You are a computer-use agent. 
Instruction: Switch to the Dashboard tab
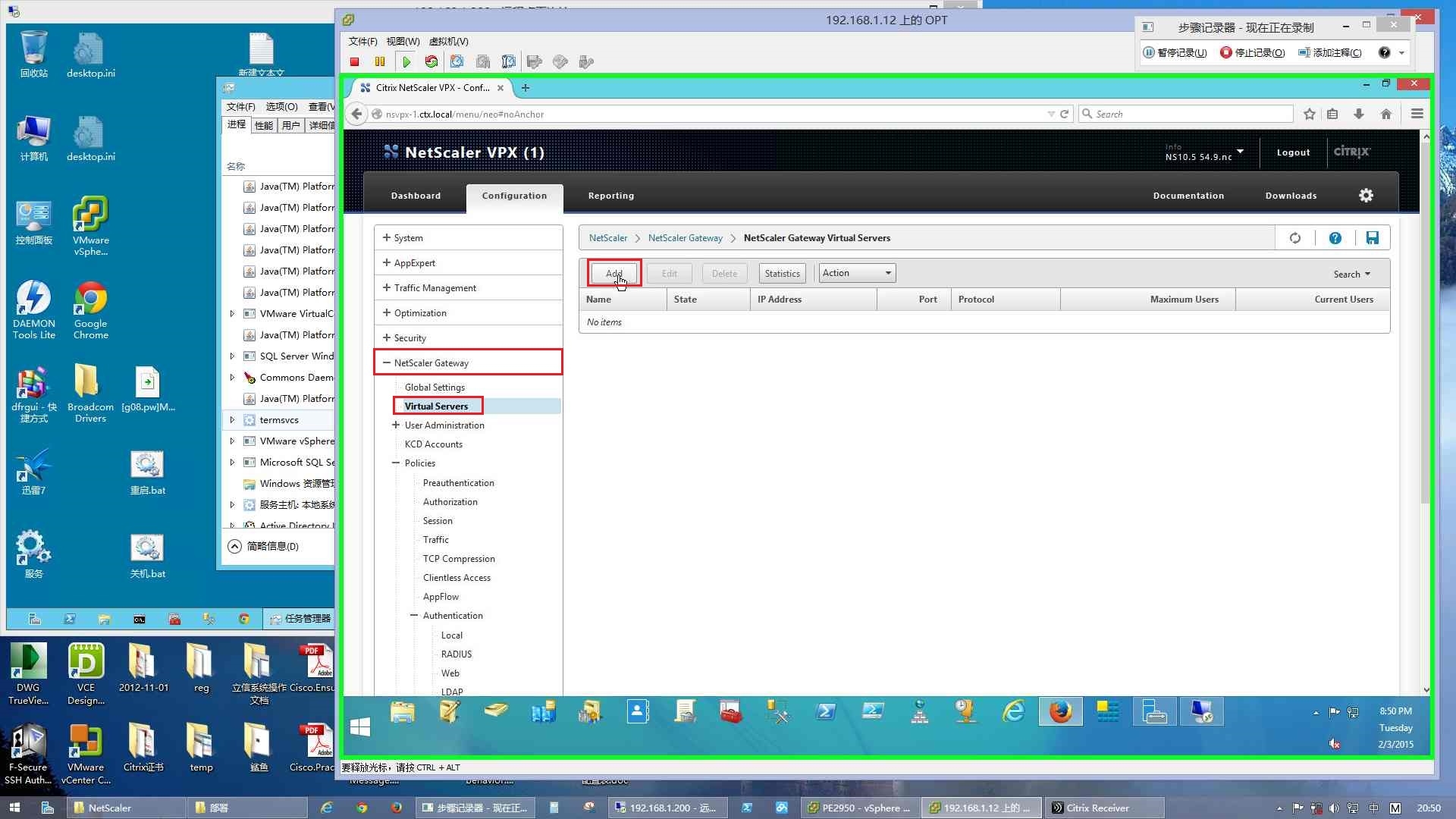416,196
